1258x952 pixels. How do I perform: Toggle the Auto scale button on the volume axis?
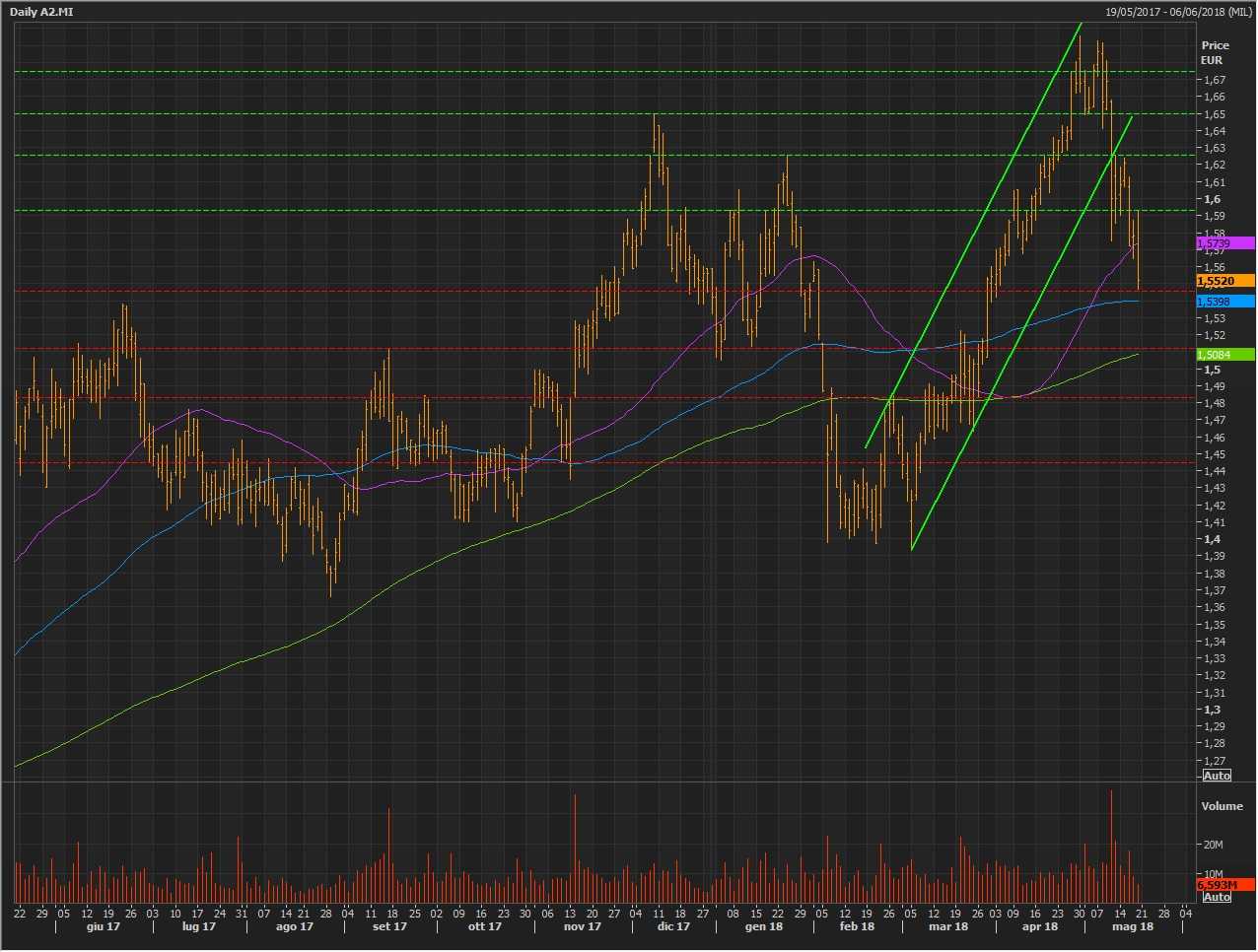1217,897
